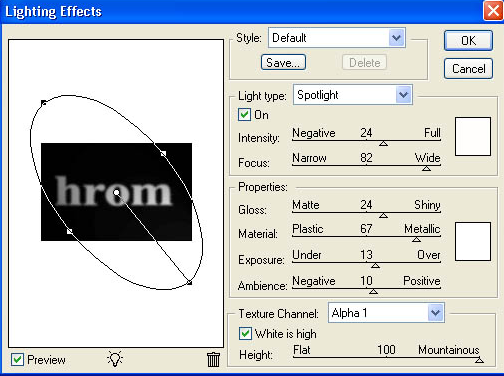Image resolution: width=504 pixels, height=376 pixels.
Task: Click the Height value 100
Action: click(386, 350)
